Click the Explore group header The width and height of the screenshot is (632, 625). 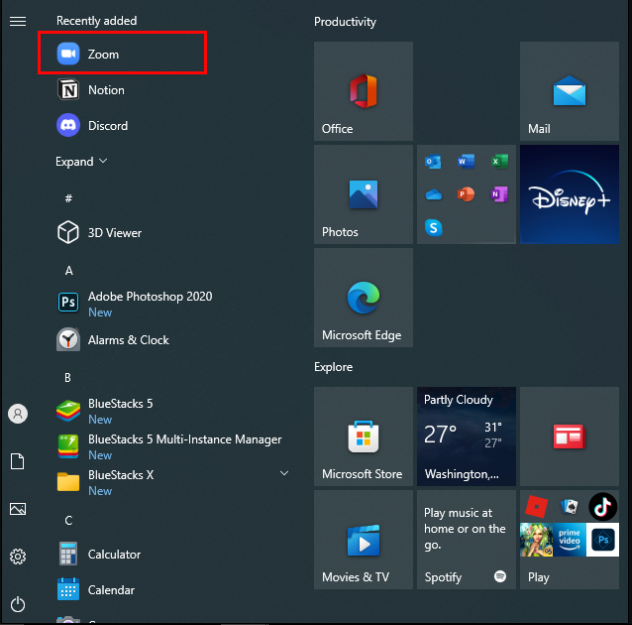[x=333, y=367]
